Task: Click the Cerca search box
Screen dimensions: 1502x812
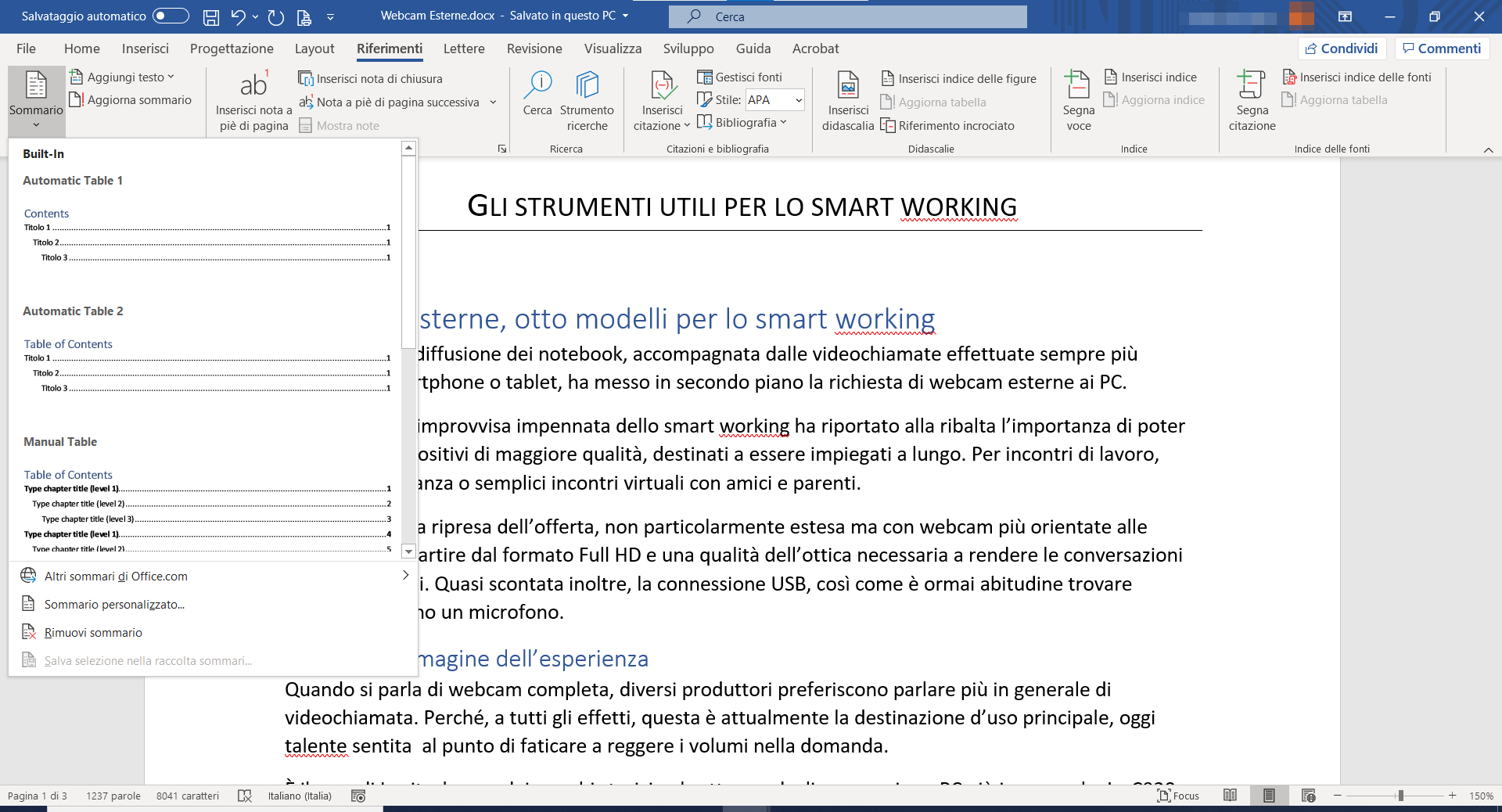Action: (x=847, y=16)
